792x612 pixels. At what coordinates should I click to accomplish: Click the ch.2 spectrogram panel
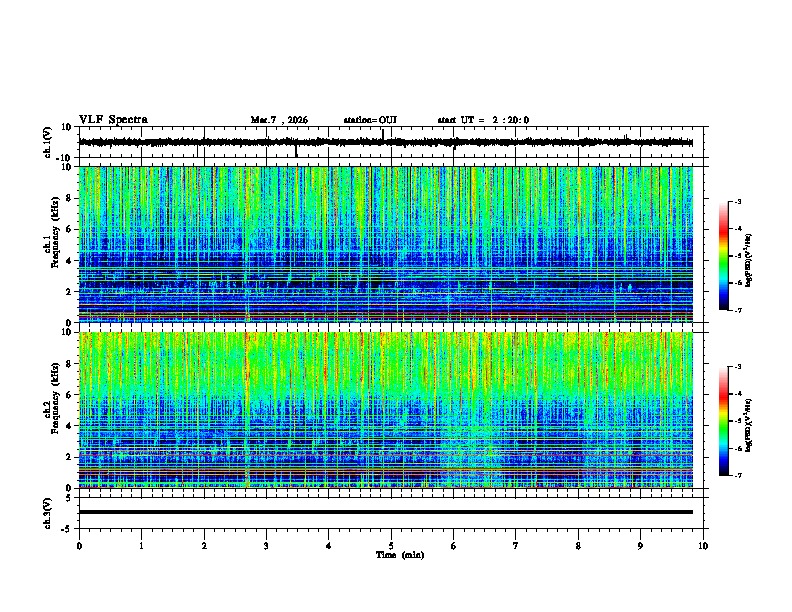click(385, 410)
